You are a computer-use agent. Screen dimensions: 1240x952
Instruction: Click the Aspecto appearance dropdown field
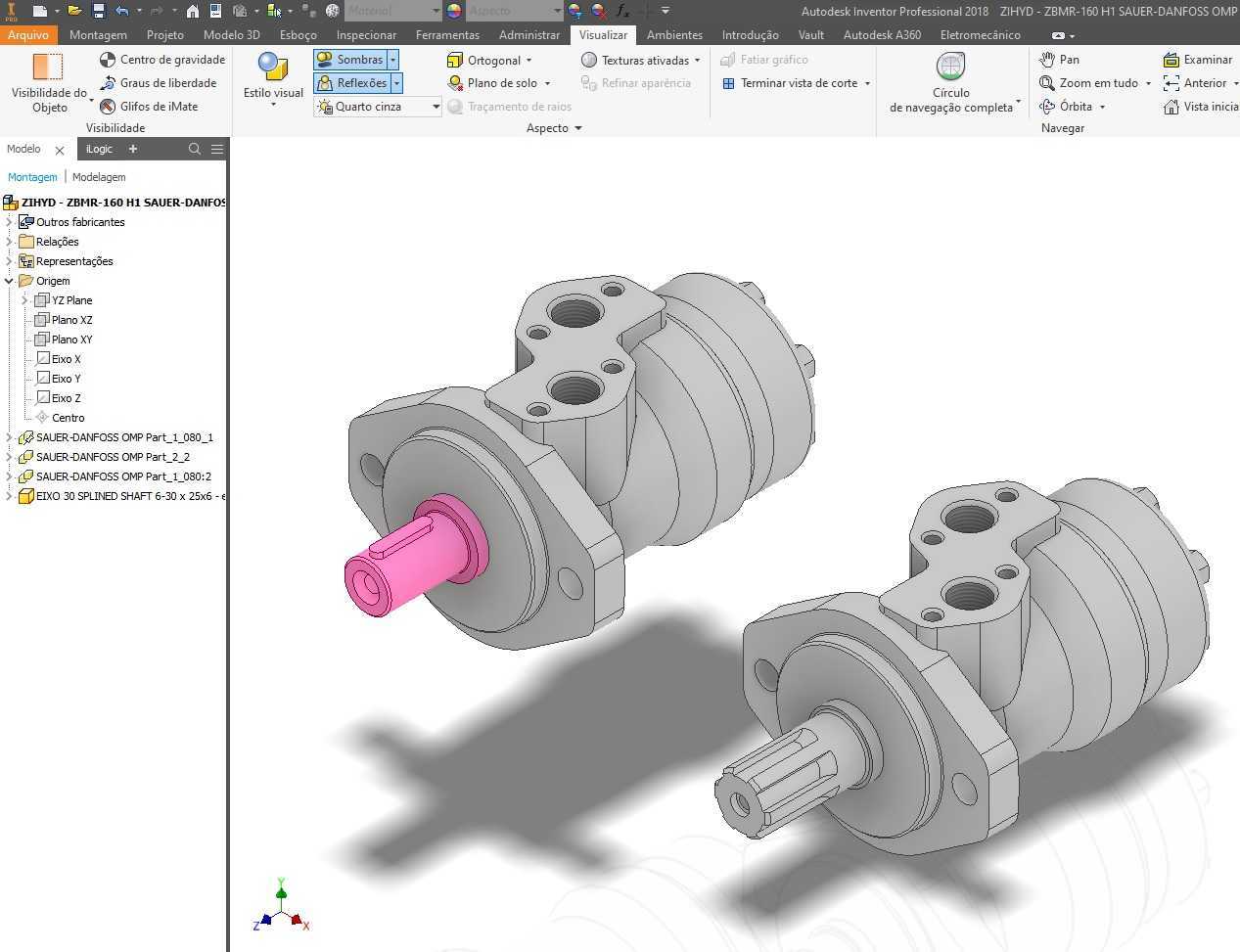pyautogui.click(x=514, y=11)
